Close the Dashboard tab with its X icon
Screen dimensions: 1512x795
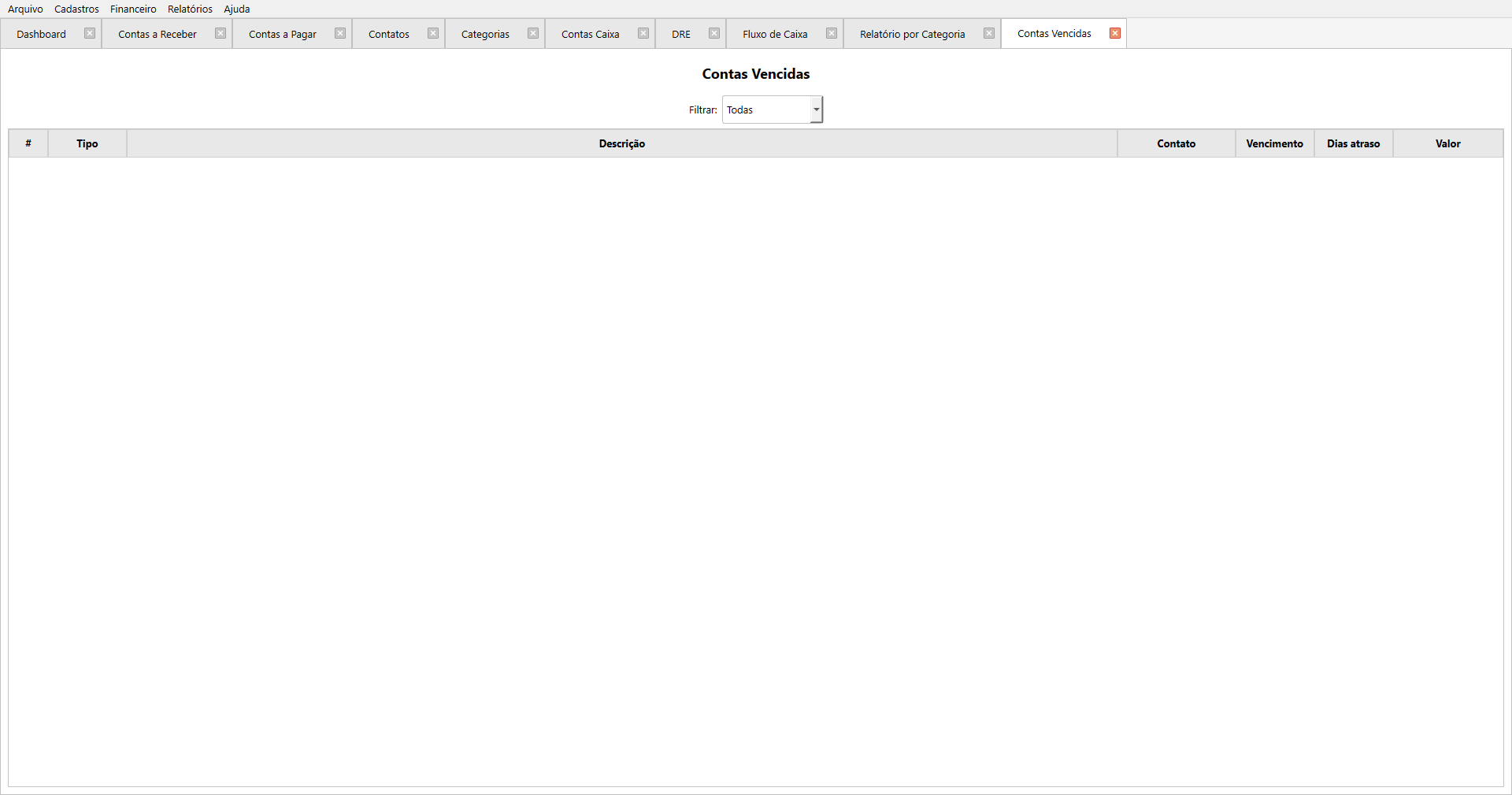coord(90,34)
